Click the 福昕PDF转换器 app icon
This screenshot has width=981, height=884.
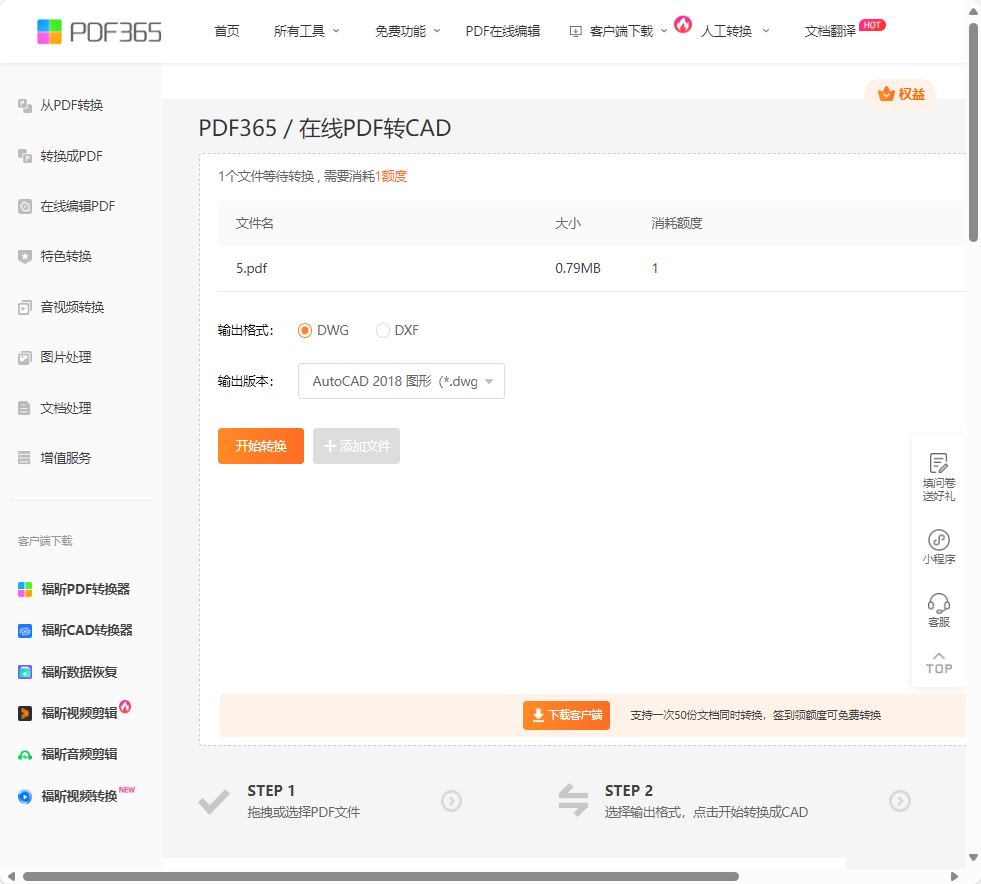(x=25, y=589)
